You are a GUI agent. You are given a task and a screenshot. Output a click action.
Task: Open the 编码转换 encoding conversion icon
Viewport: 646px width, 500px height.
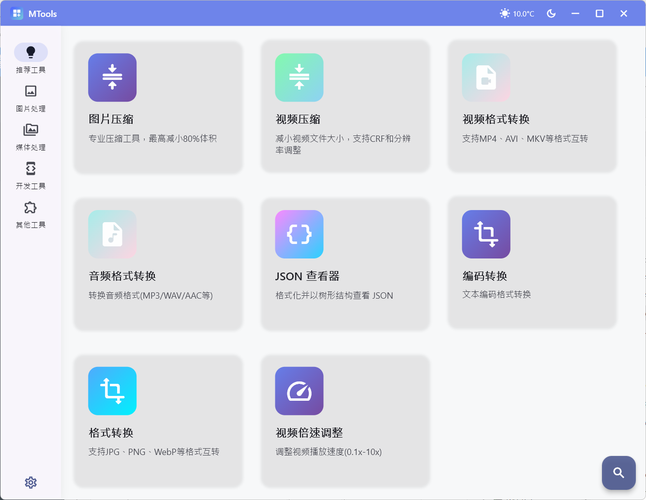coord(486,235)
